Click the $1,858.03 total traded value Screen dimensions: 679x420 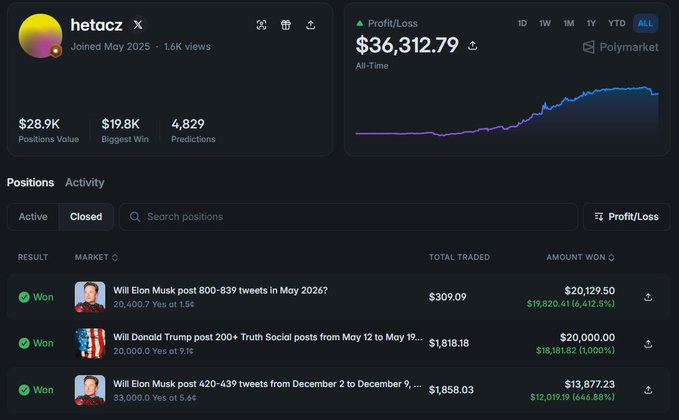pos(451,390)
